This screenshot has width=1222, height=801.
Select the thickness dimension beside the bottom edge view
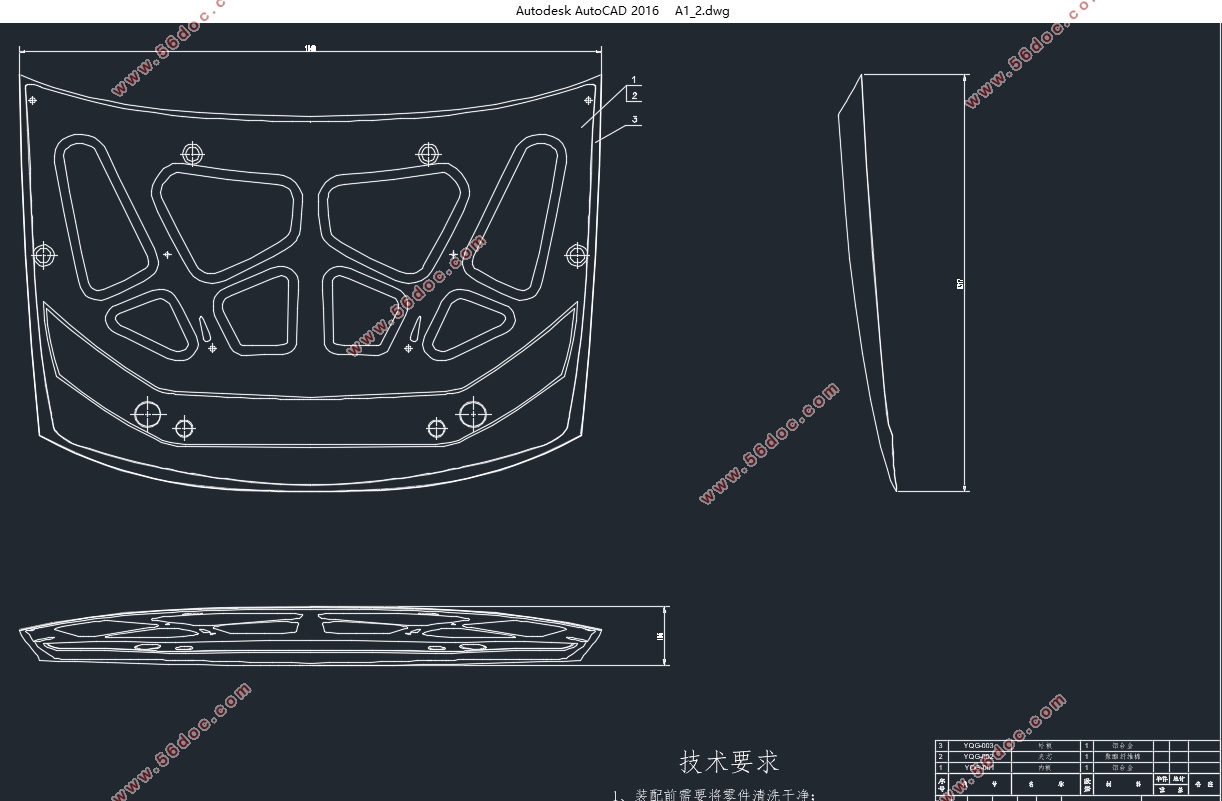661,636
